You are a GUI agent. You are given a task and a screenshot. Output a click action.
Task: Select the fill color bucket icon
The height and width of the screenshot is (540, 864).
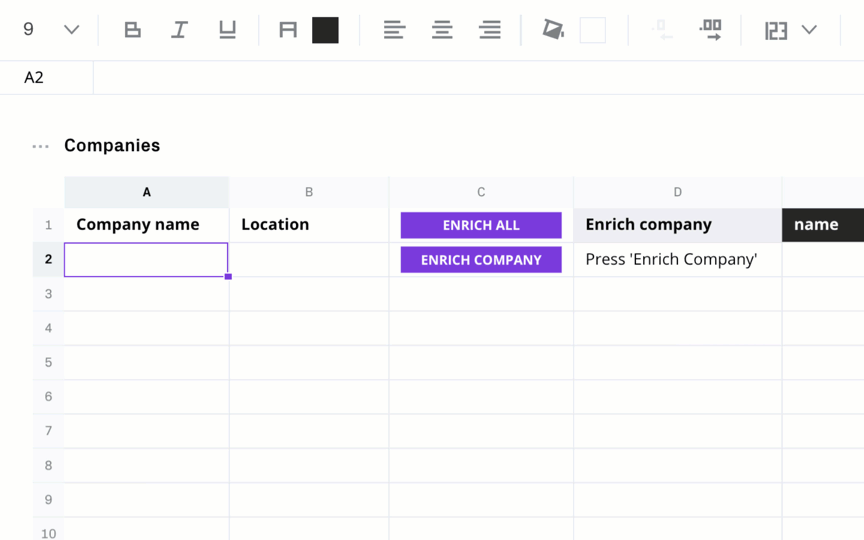point(553,30)
